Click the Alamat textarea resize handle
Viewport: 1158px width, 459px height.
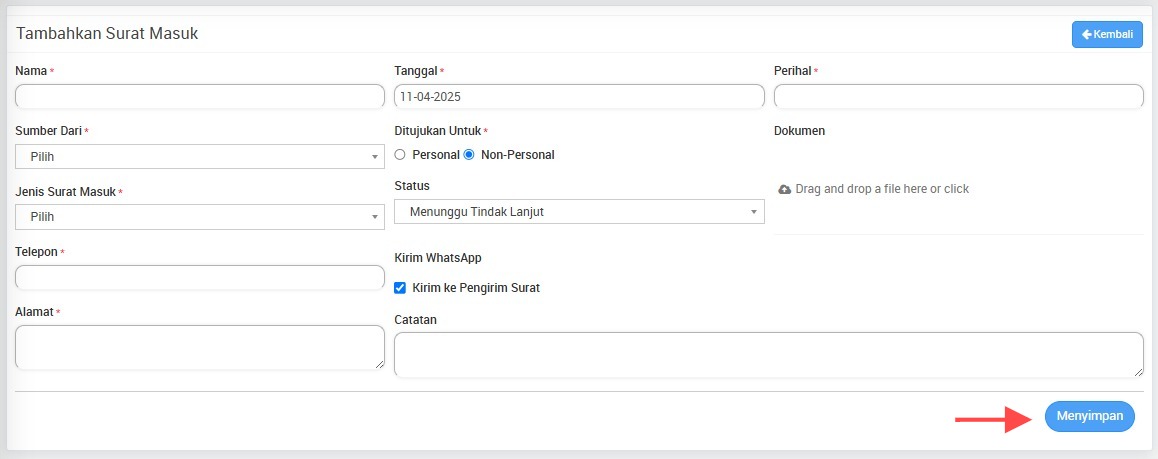click(x=380, y=364)
